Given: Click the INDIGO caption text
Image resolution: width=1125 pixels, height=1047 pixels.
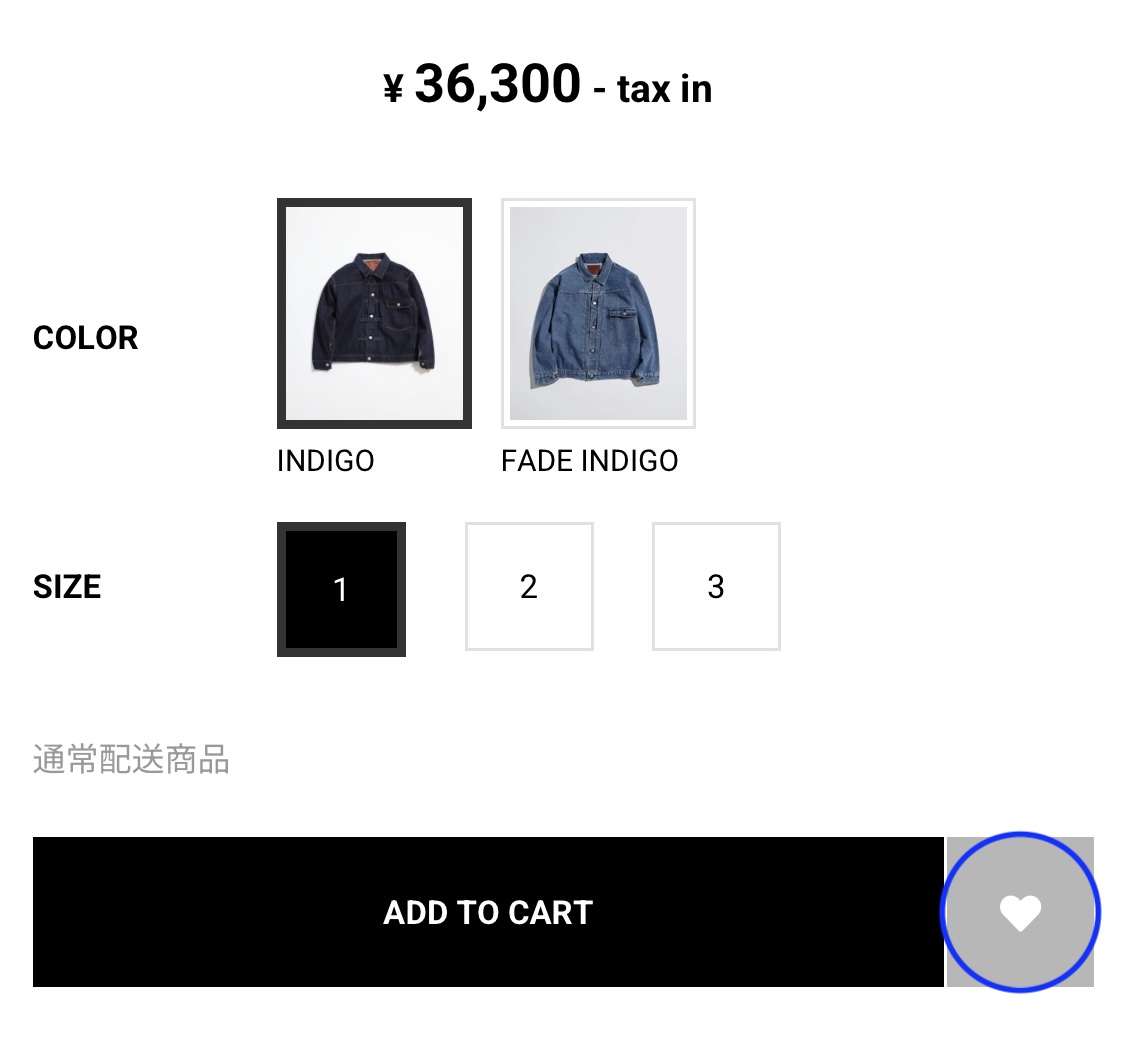Looking at the screenshot, I should pyautogui.click(x=326, y=461).
